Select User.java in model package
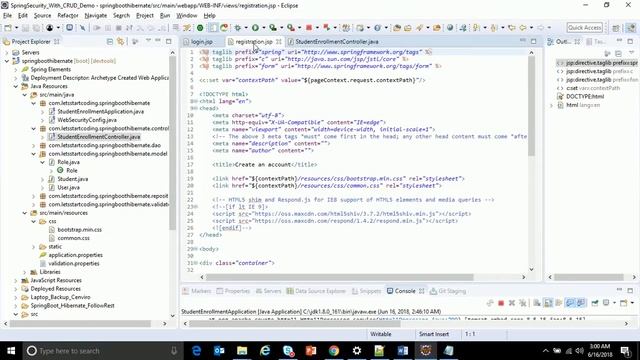This screenshot has width=640, height=360. pyautogui.click(x=68, y=187)
